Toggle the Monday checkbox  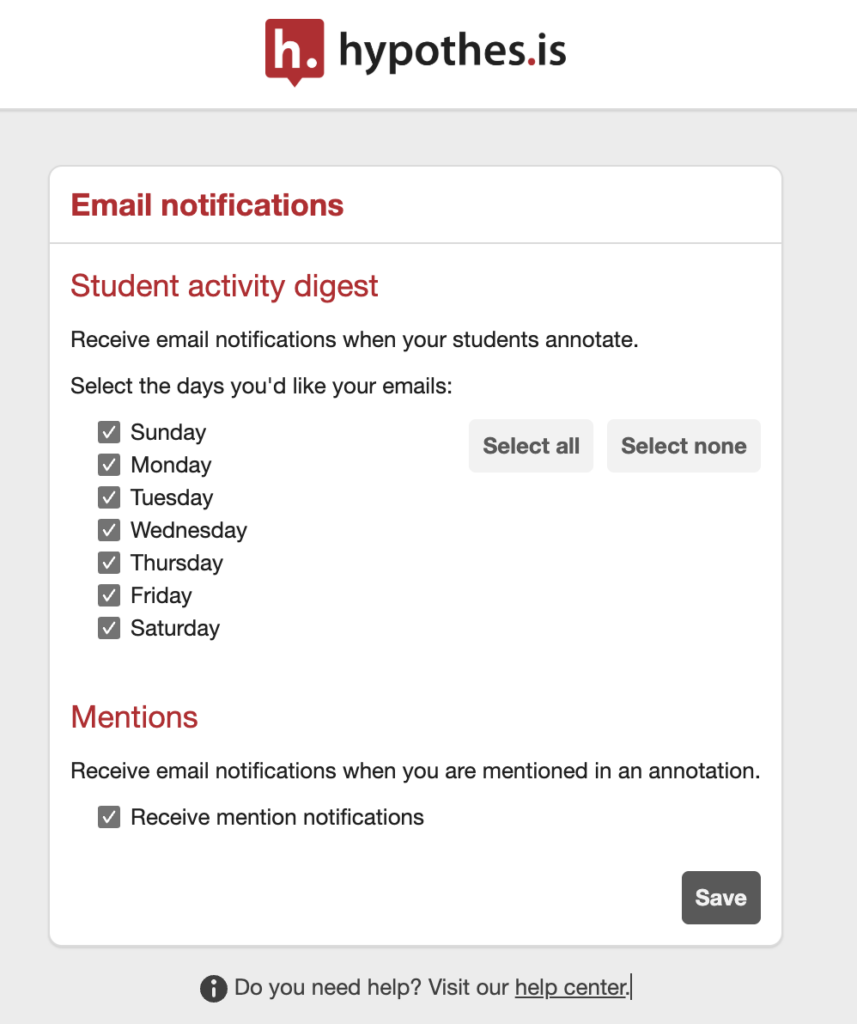click(109, 465)
